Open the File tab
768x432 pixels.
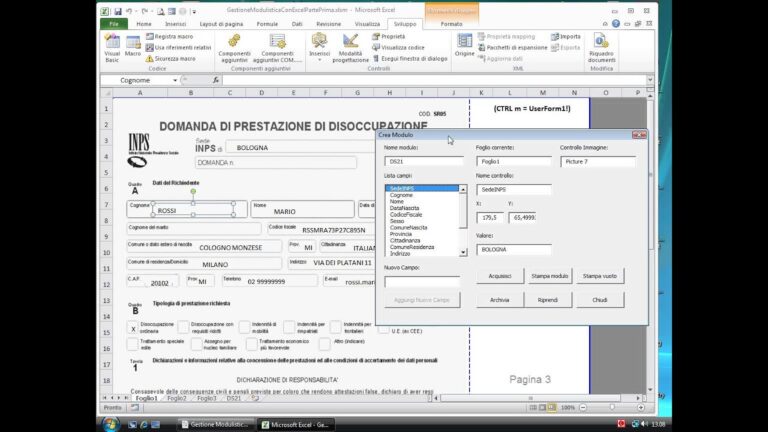(114, 24)
